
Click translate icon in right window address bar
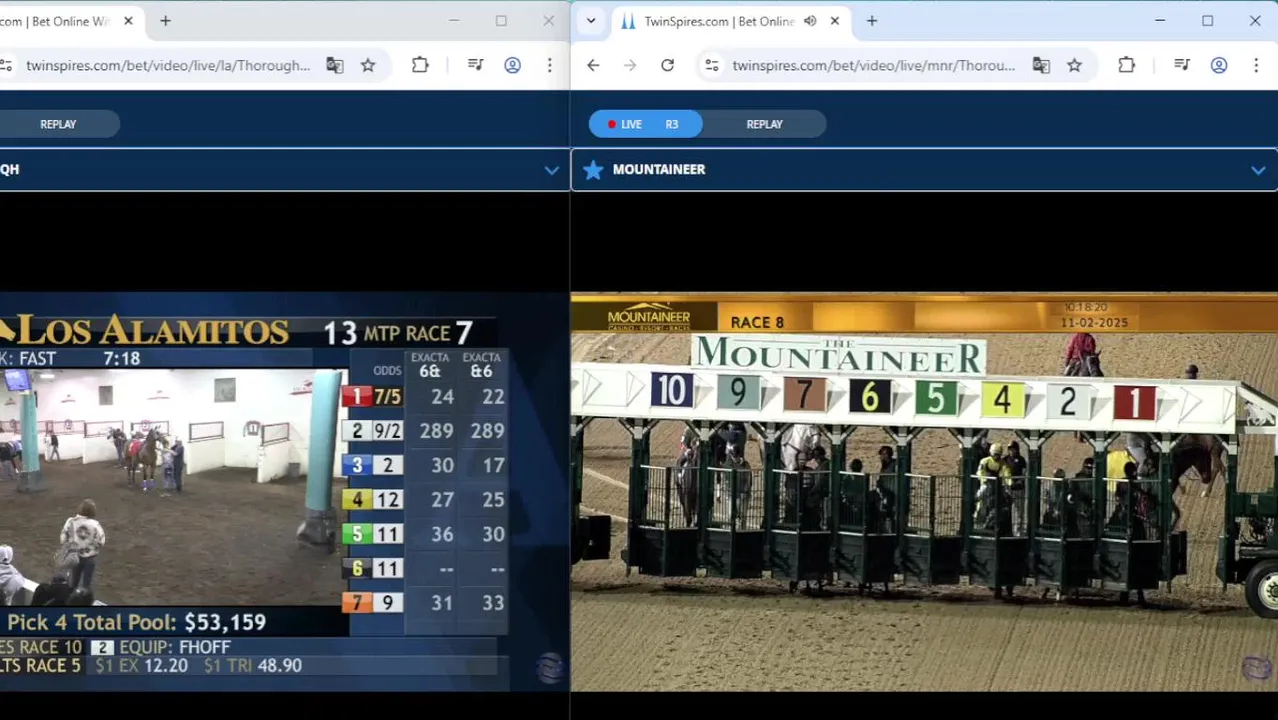click(1041, 65)
